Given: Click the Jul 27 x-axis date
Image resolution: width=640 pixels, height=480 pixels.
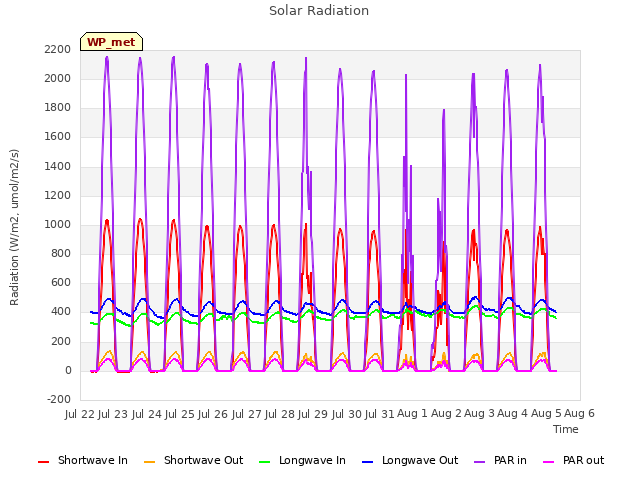Looking at the screenshot, I should 247,414.
